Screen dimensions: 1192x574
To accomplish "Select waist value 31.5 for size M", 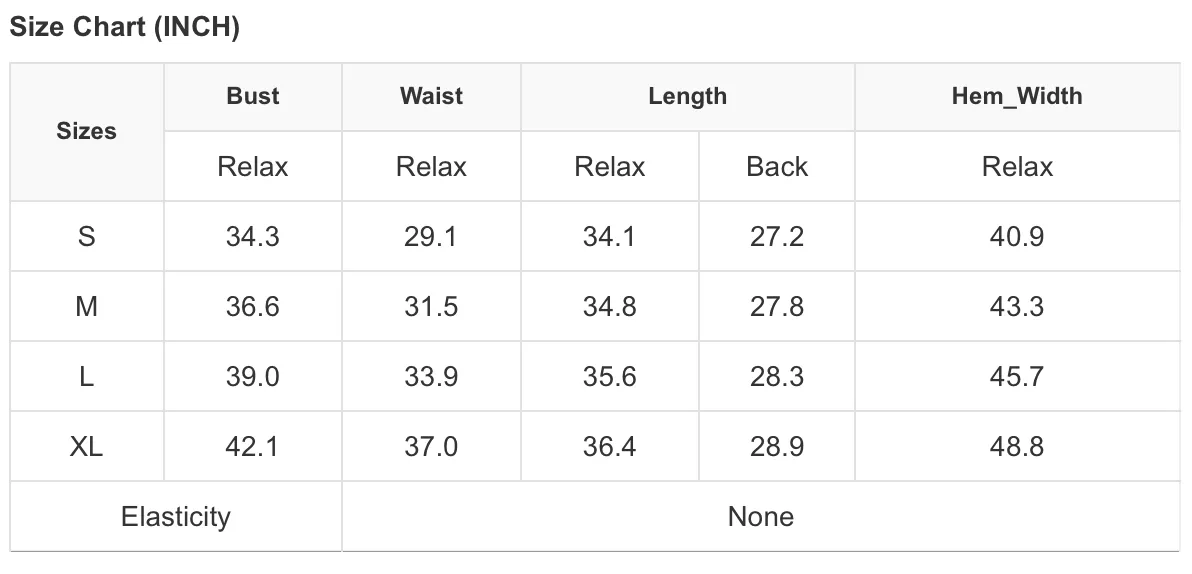I will pos(431,306).
